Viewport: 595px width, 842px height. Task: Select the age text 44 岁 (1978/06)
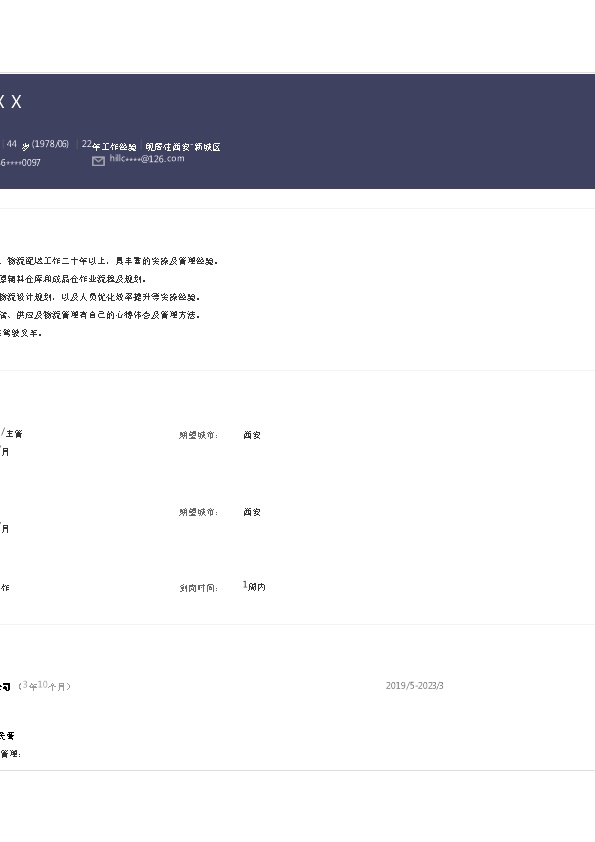pyautogui.click(x=38, y=144)
